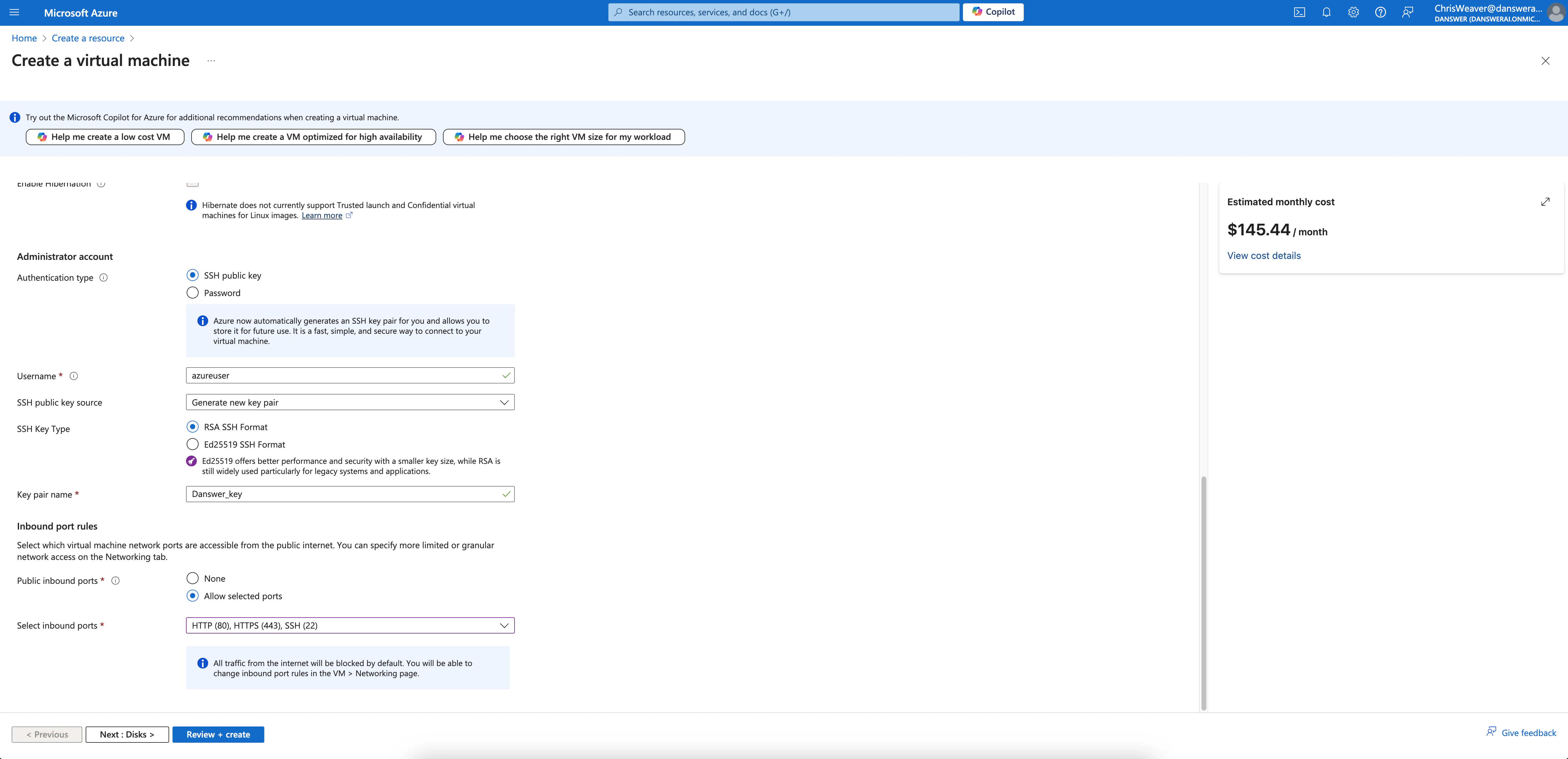
Task: Expand the estimated monthly cost panel
Action: pos(1545,202)
